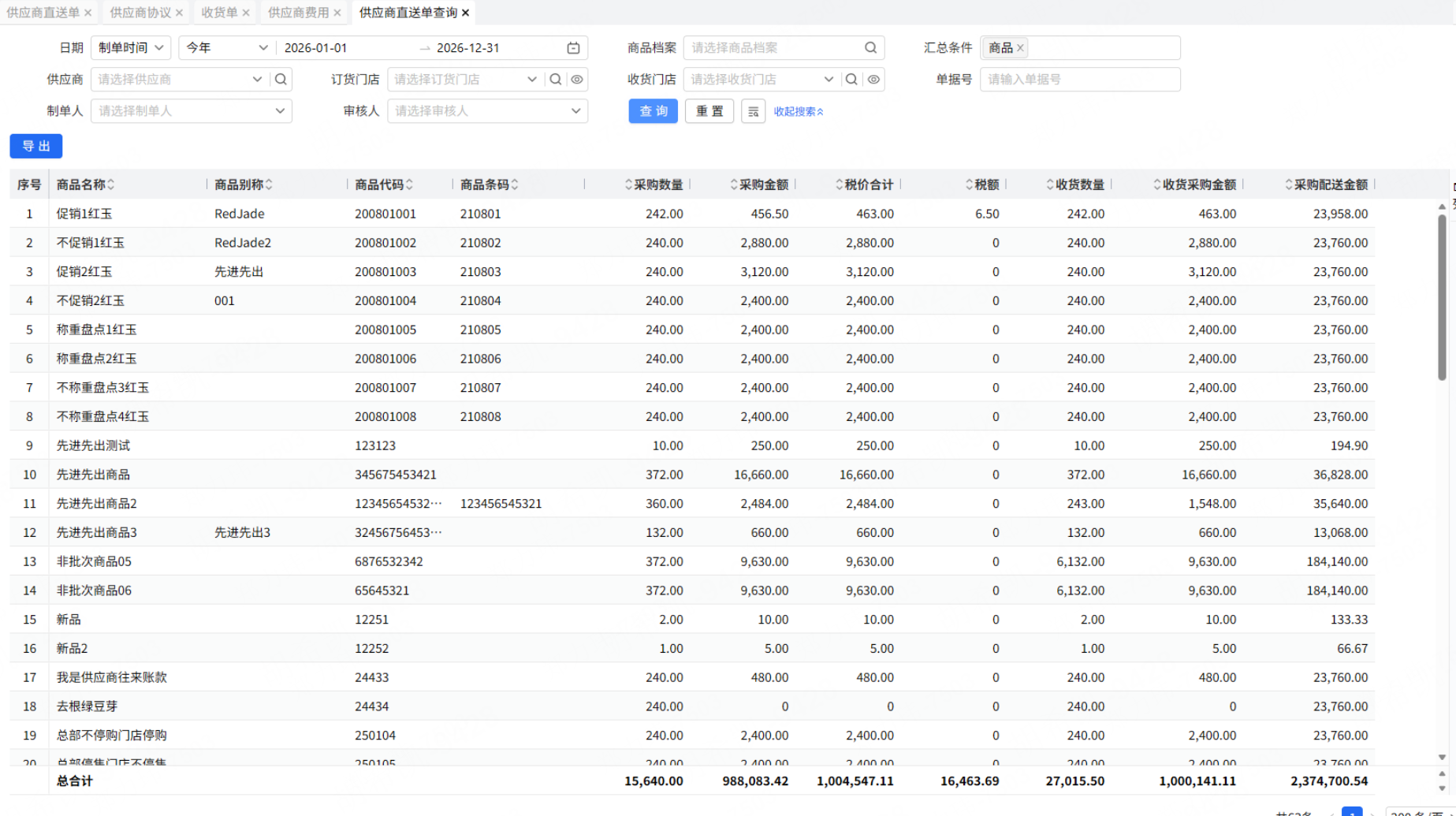1456x816 pixels.
Task: Click the 查询 button
Action: click(x=654, y=111)
